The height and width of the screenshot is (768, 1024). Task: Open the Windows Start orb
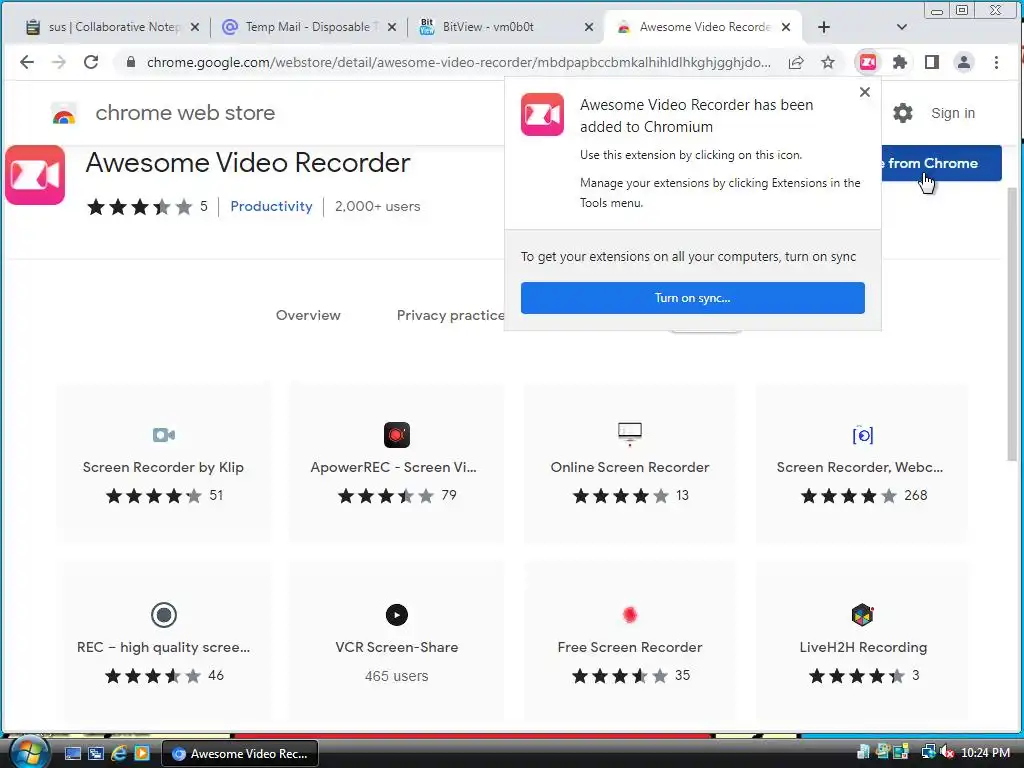point(29,753)
